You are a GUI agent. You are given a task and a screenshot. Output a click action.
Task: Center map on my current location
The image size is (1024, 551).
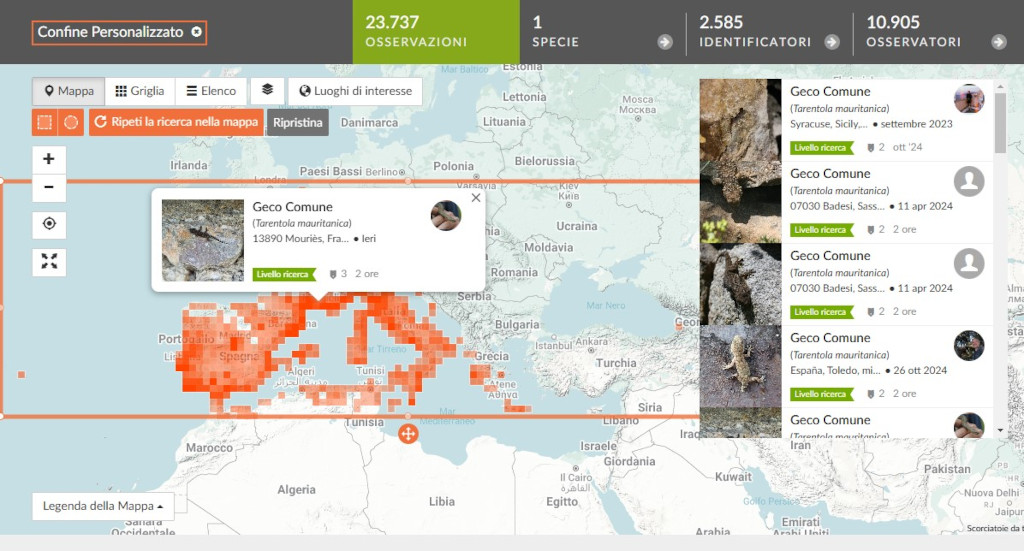click(x=49, y=225)
